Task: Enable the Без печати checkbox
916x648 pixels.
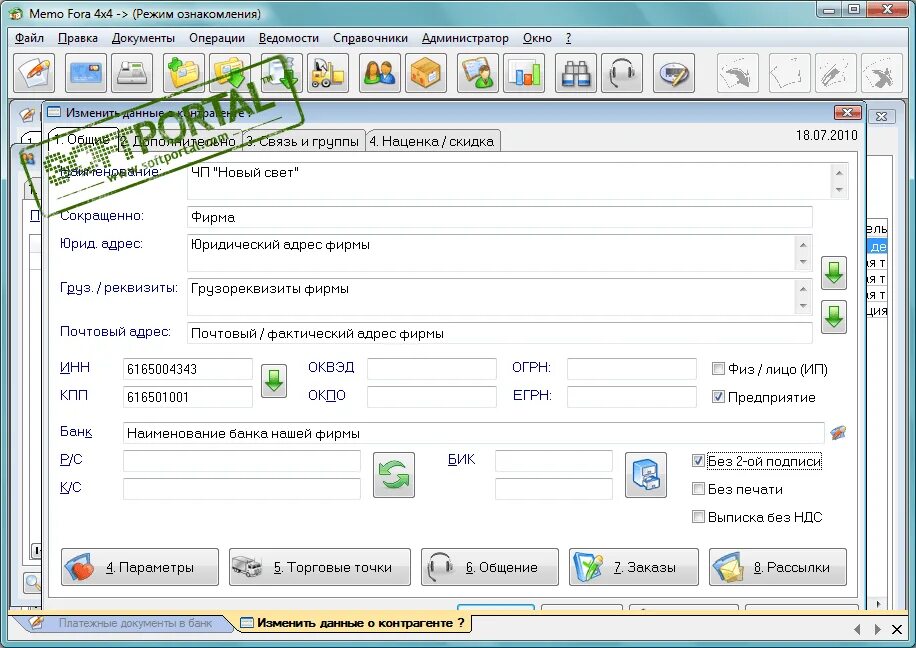Action: point(698,488)
